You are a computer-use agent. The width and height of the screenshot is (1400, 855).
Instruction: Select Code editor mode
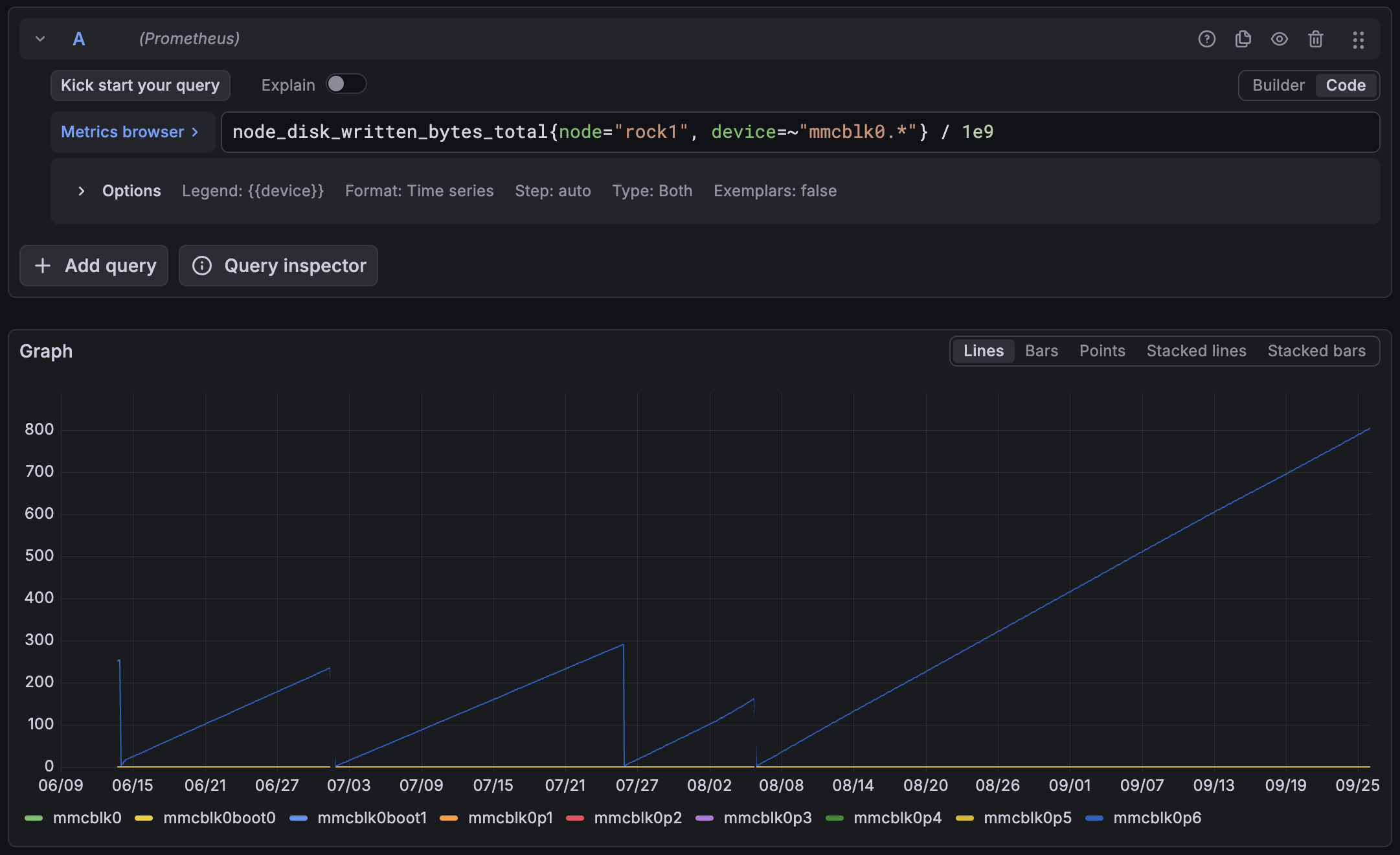pos(1346,85)
